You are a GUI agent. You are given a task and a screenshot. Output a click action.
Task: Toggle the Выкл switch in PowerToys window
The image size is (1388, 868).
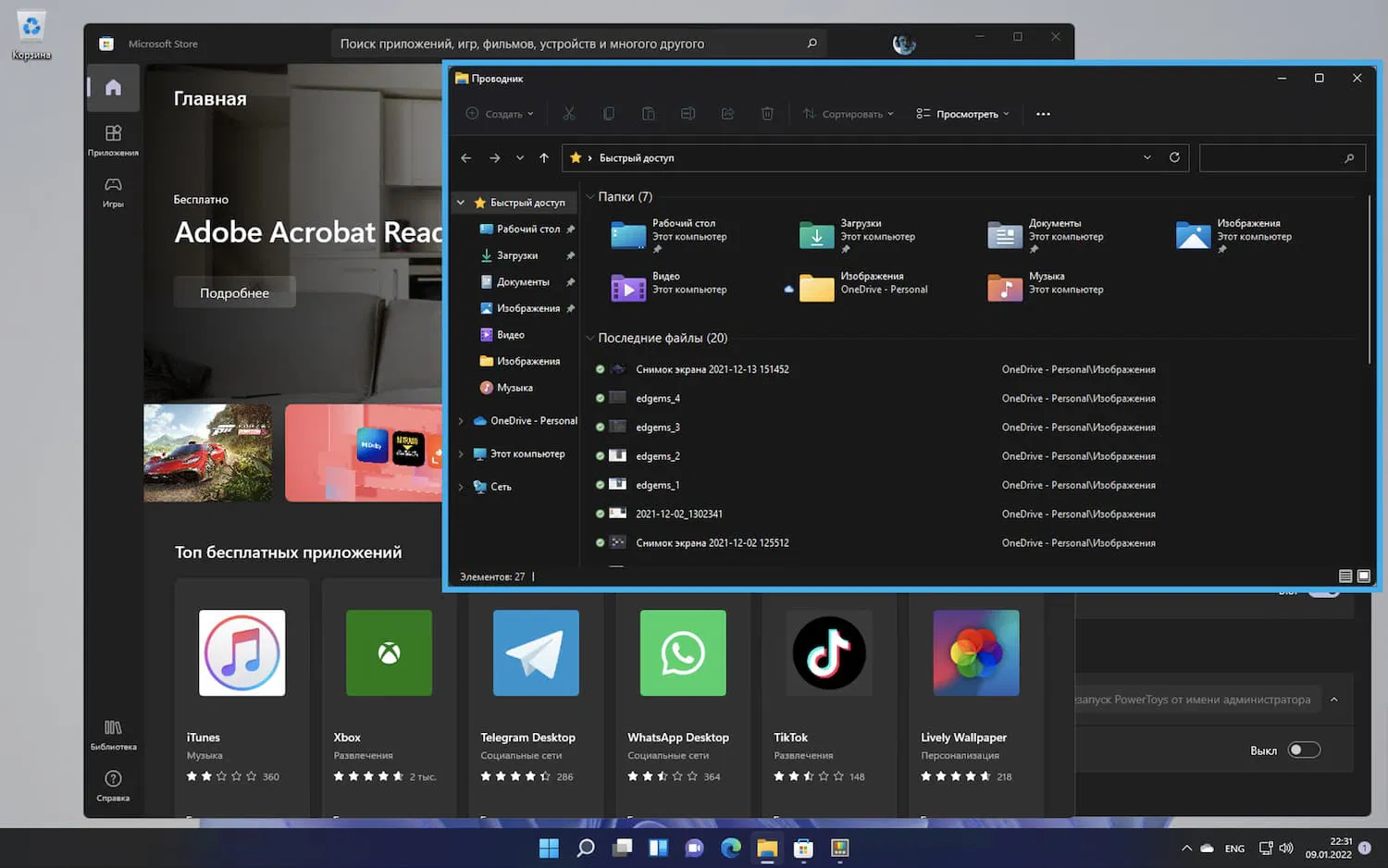pos(1304,750)
